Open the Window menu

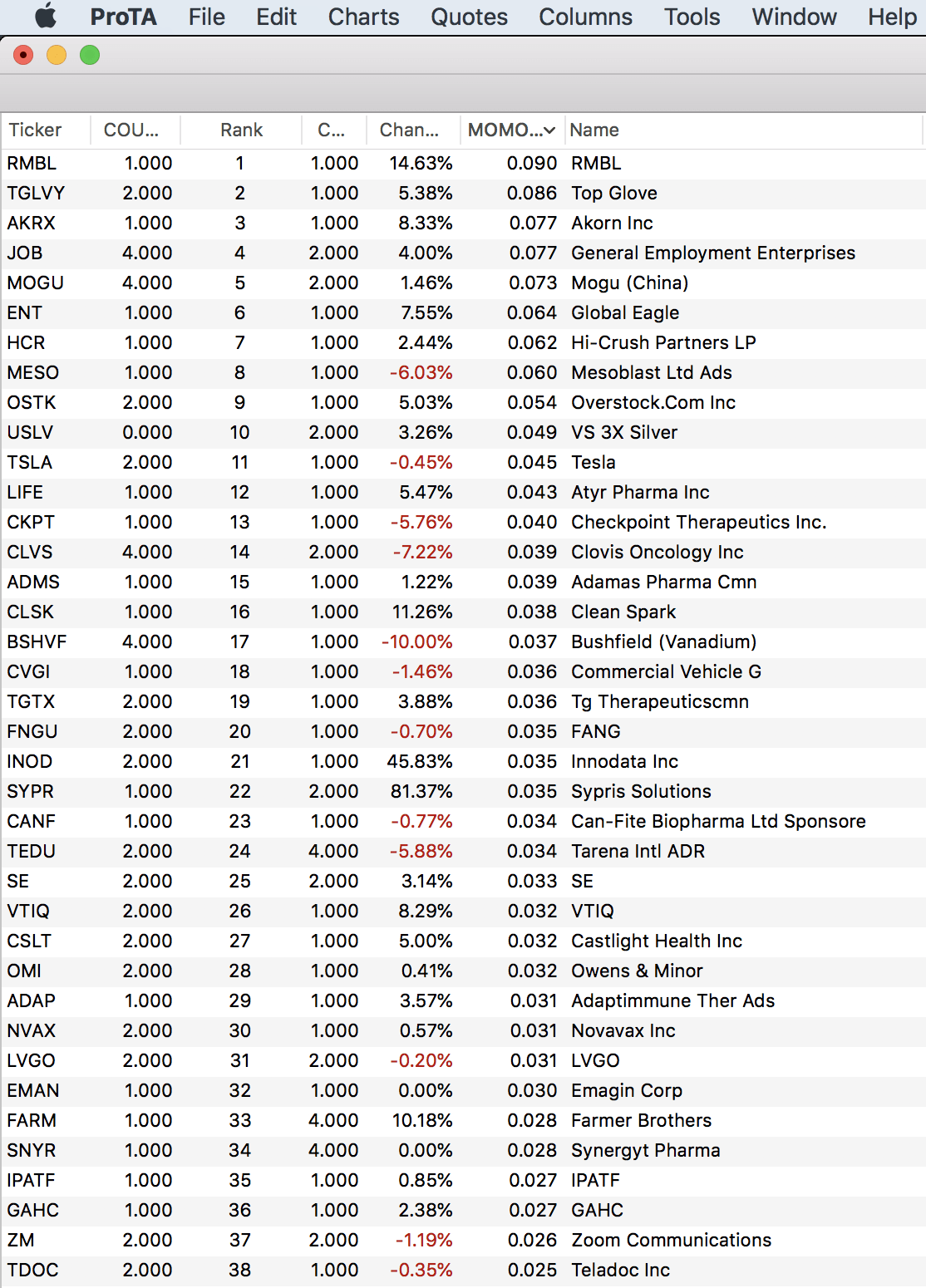tap(794, 17)
